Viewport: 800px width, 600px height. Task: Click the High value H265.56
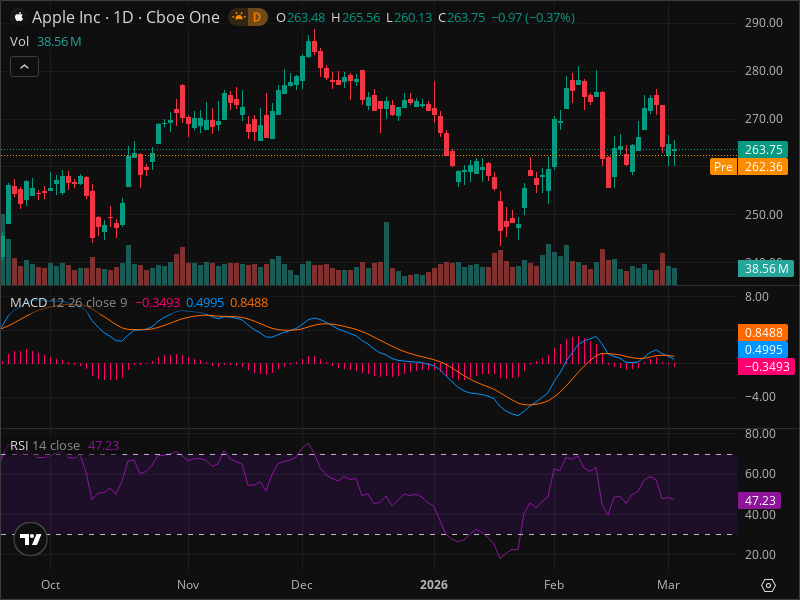pyautogui.click(x=356, y=18)
